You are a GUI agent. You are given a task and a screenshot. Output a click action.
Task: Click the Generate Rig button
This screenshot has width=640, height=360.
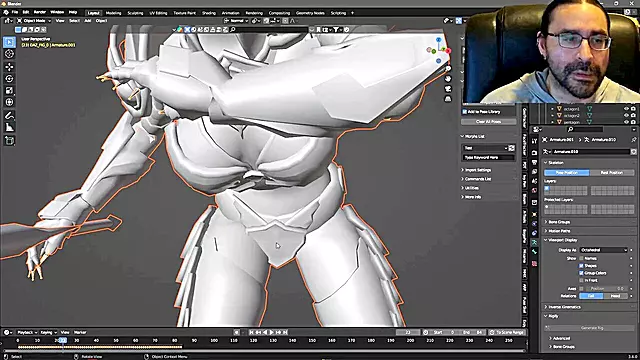[x=591, y=328]
